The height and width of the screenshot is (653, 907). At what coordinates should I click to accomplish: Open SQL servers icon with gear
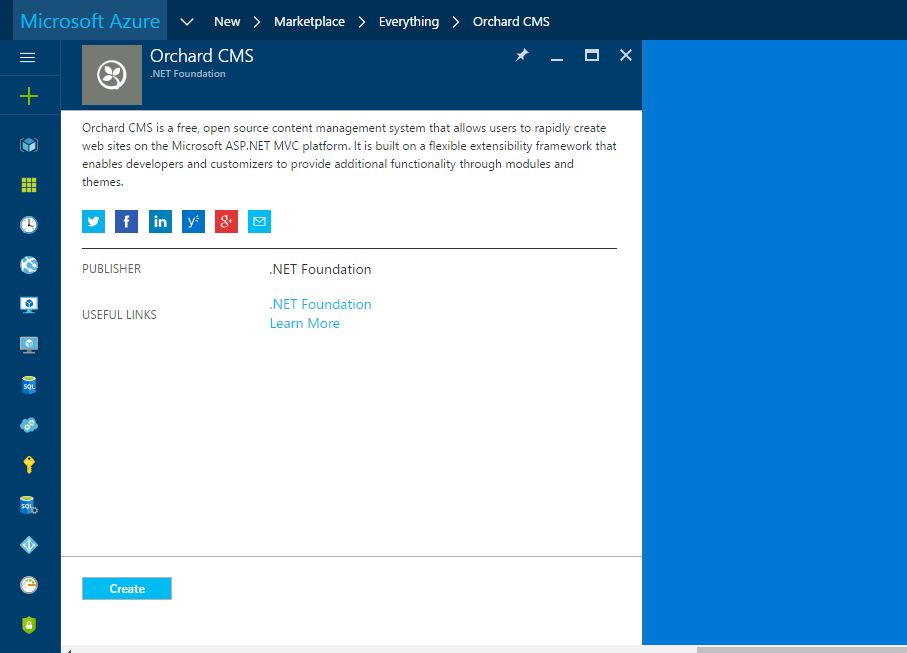click(x=29, y=505)
